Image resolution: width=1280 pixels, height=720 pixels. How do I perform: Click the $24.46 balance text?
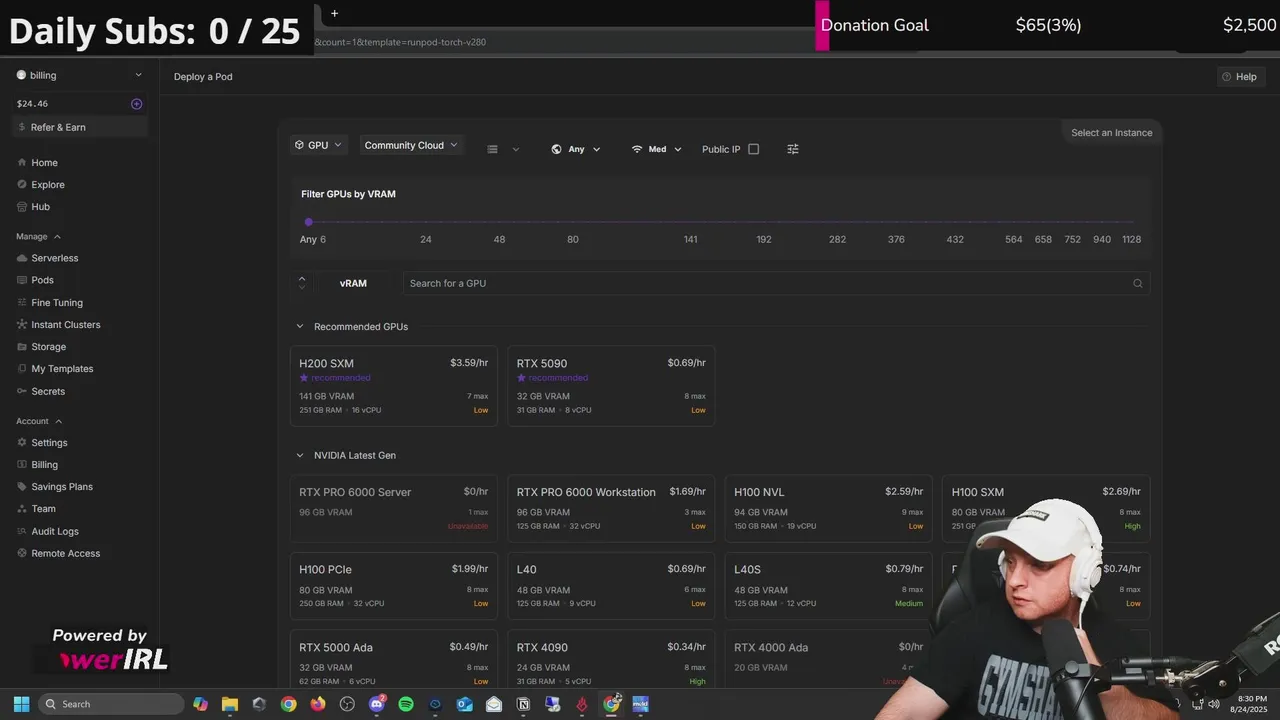coord(32,104)
